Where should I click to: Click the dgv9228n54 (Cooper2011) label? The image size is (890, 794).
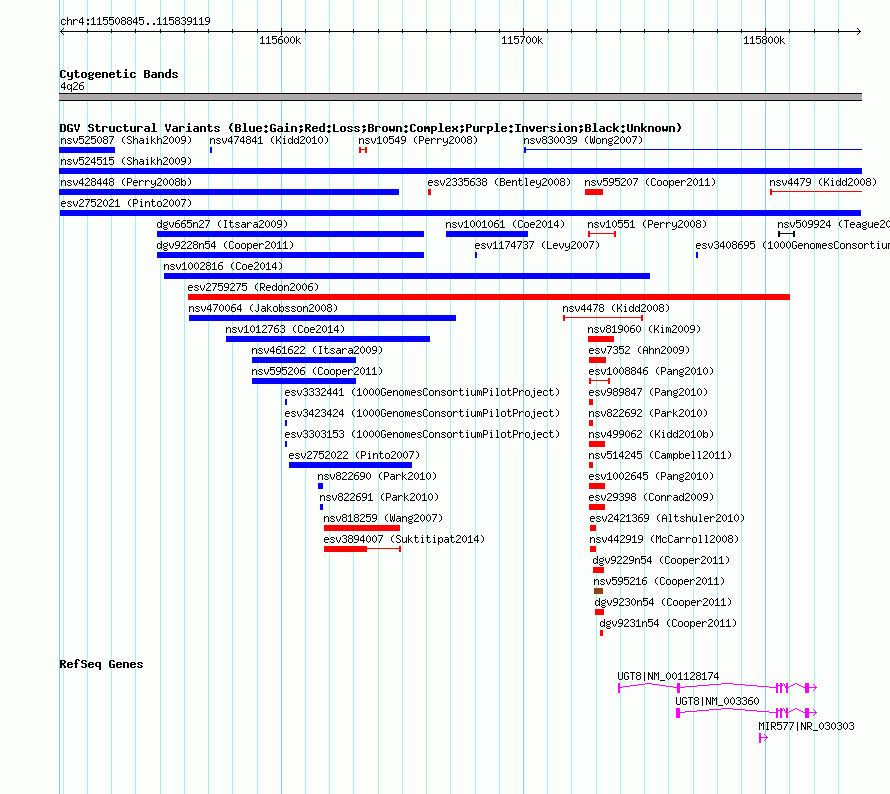(225, 245)
